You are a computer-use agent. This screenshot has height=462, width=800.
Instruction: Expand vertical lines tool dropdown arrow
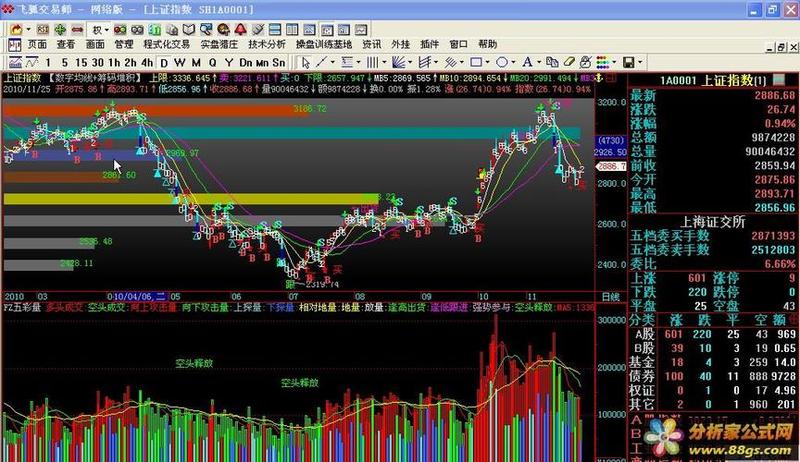(384, 62)
